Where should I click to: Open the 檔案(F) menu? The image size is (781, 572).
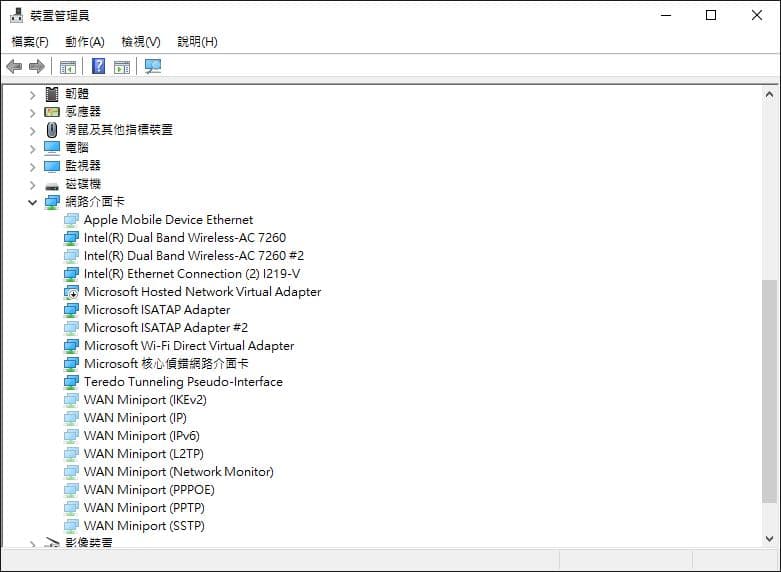pos(30,42)
